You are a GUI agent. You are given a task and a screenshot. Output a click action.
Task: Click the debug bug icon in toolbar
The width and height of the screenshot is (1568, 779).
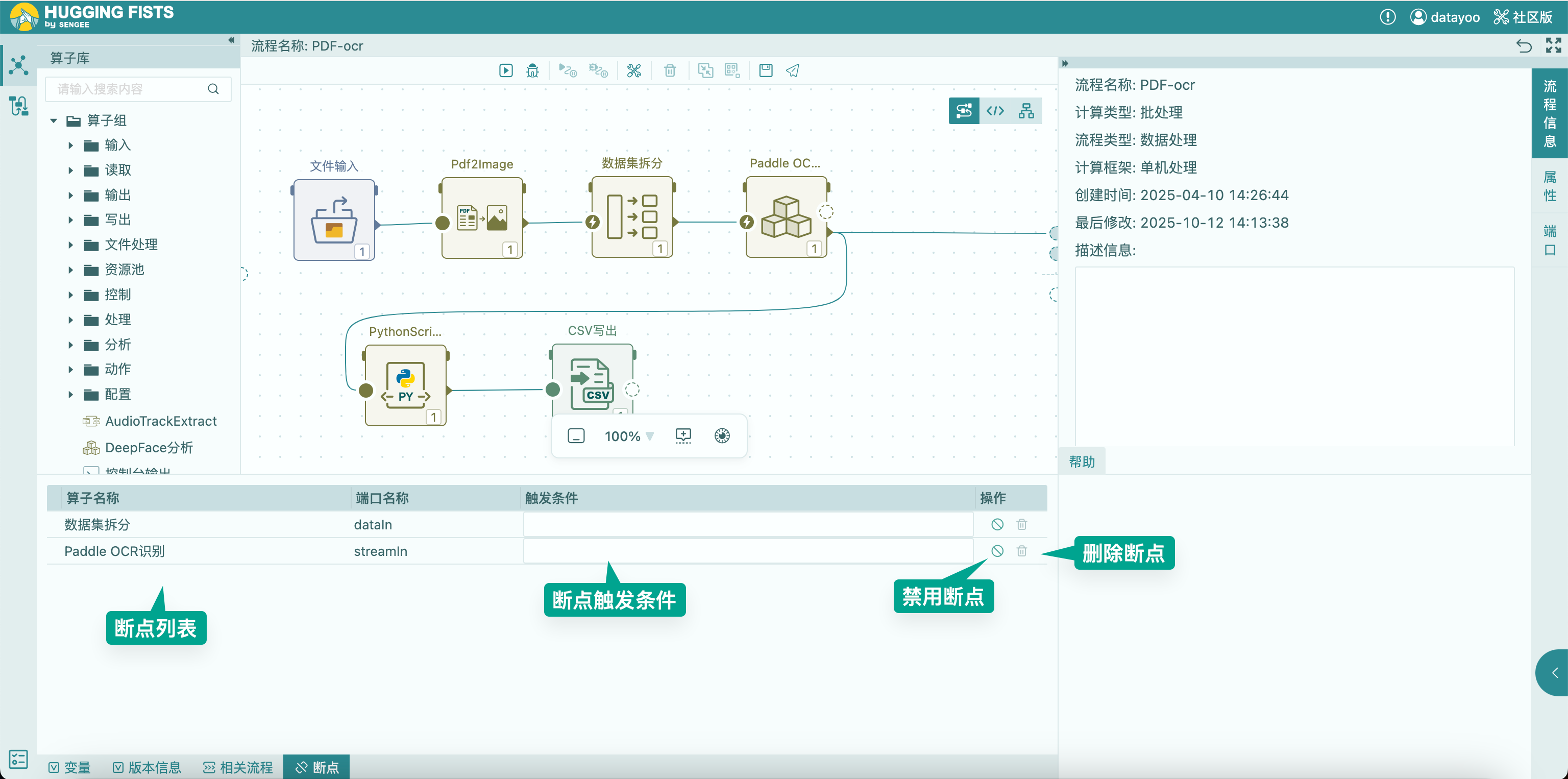pos(532,70)
